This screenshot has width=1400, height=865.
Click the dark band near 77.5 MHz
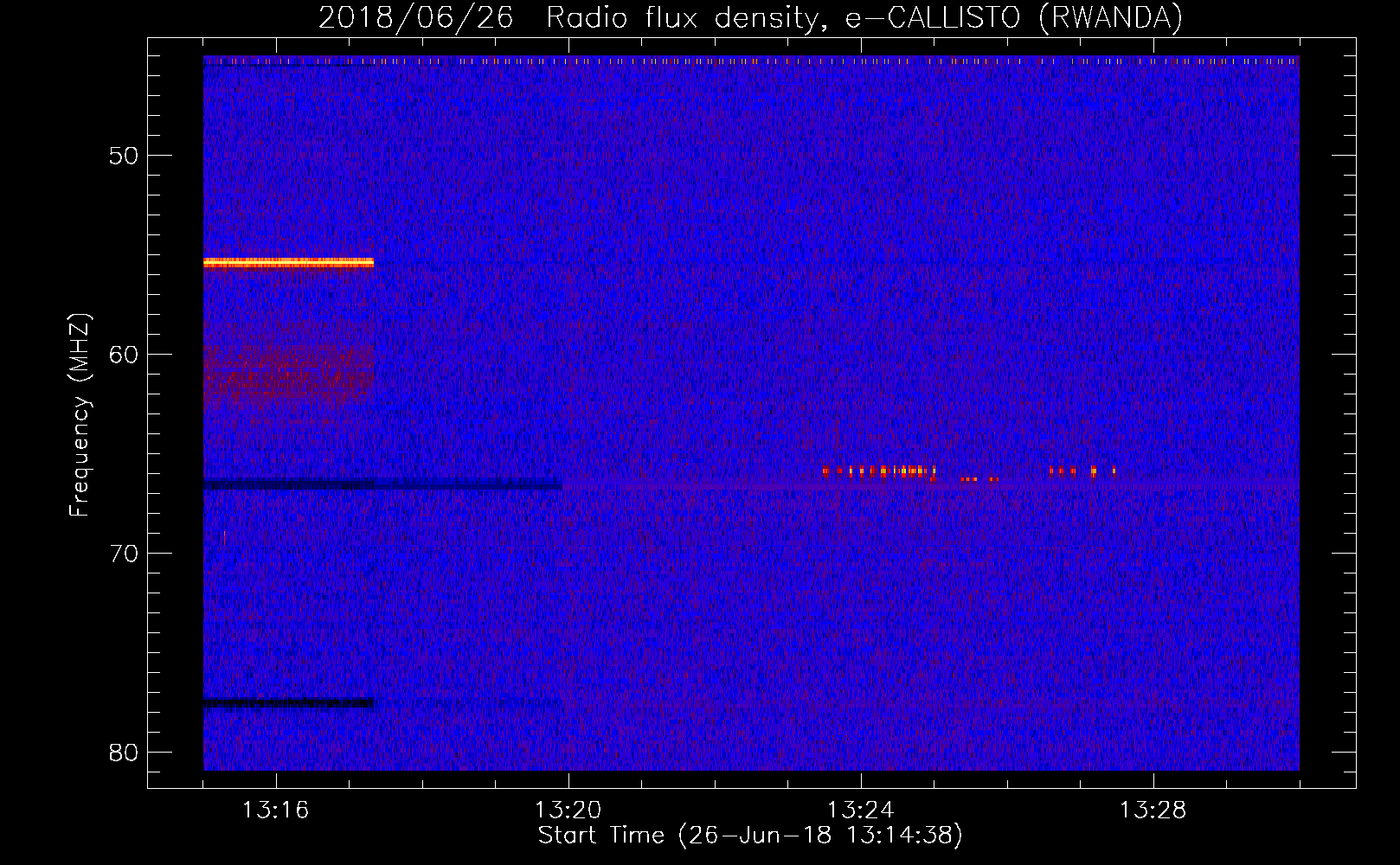(x=288, y=703)
